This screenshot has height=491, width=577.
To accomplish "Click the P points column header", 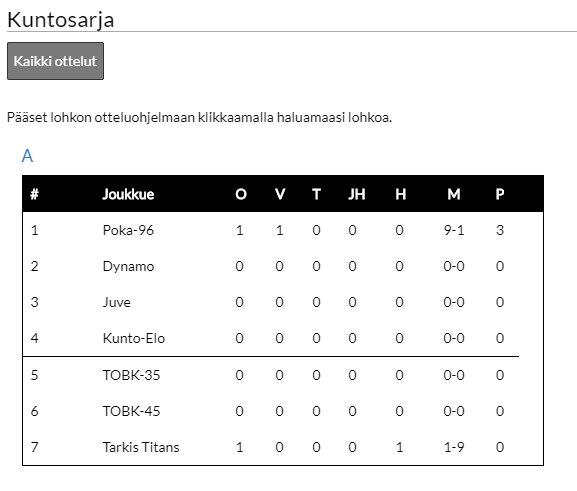I will click(500, 194).
